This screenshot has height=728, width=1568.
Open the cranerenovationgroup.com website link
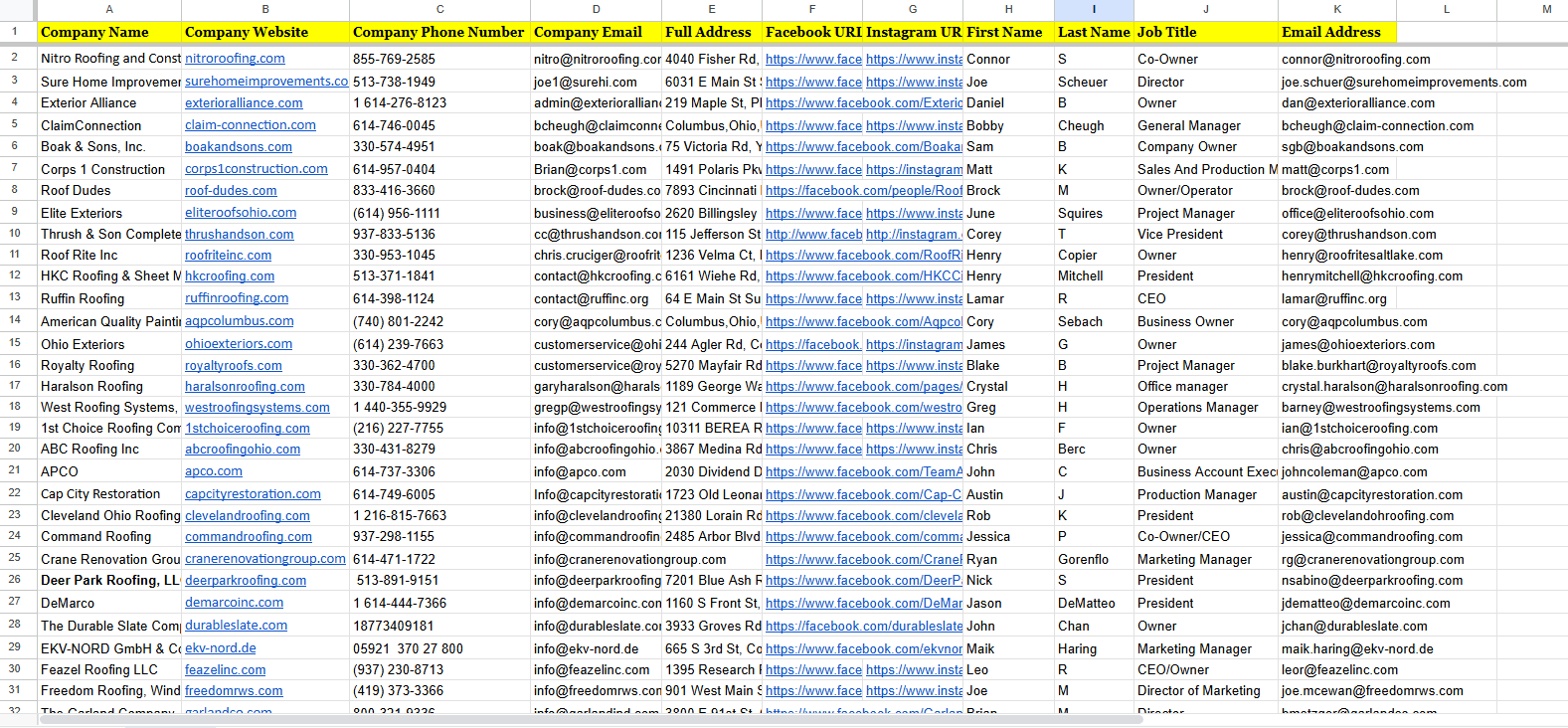click(x=264, y=559)
